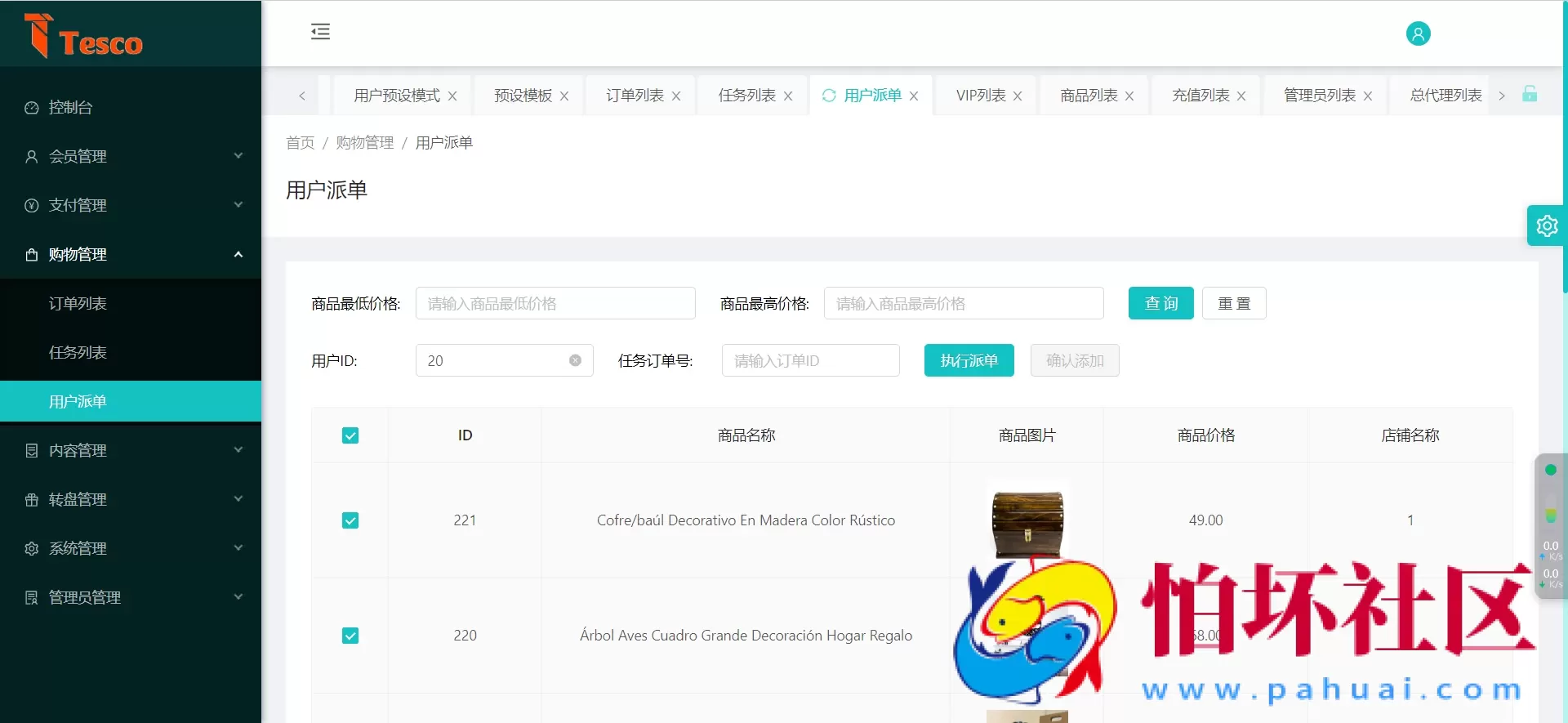1568x723 pixels.
Task: Close the 充值列表 tab
Action: point(1241,96)
